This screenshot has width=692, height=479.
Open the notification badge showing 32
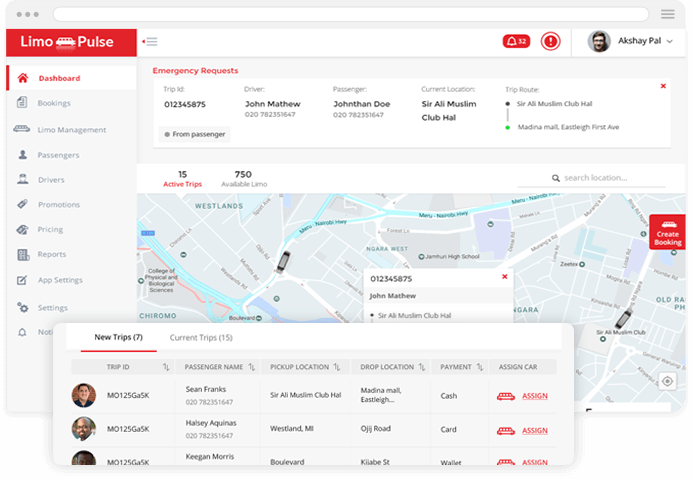tap(516, 41)
